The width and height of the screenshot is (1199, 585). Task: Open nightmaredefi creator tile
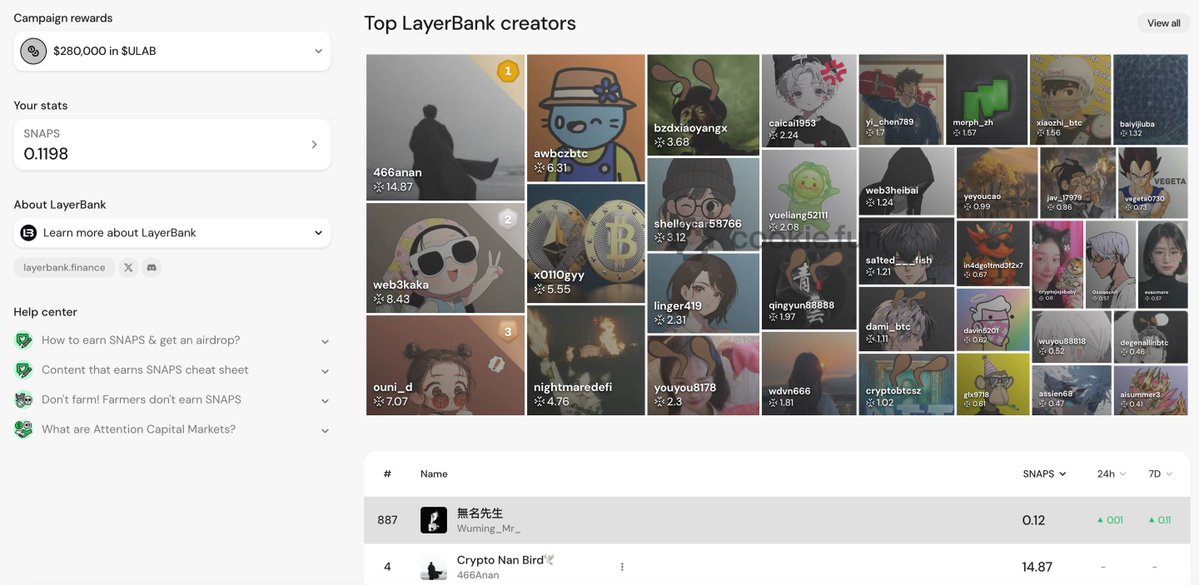click(x=586, y=360)
